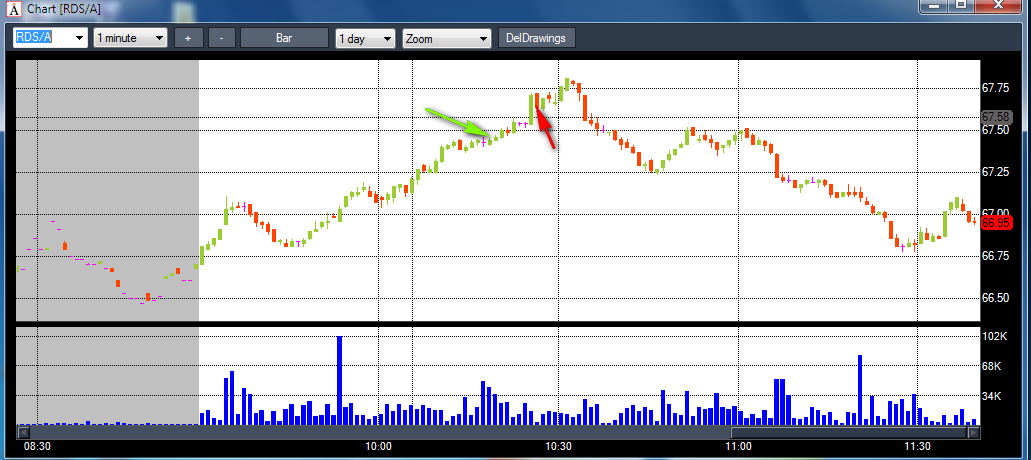Click the 67.00 price axis label
Viewport: 1031px width, 460px height.
click(995, 214)
